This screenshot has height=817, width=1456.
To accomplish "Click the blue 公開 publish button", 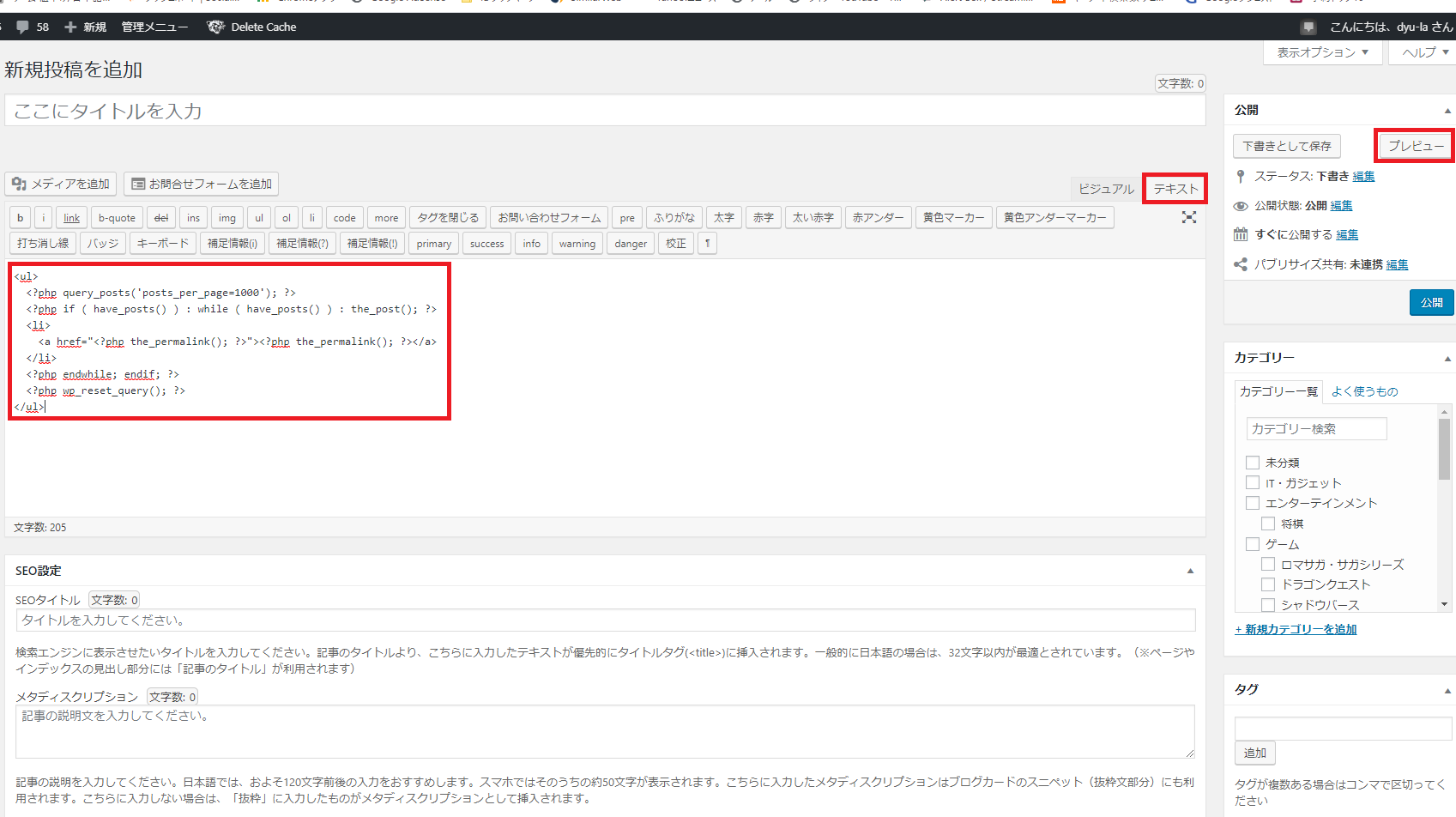I will (1431, 302).
